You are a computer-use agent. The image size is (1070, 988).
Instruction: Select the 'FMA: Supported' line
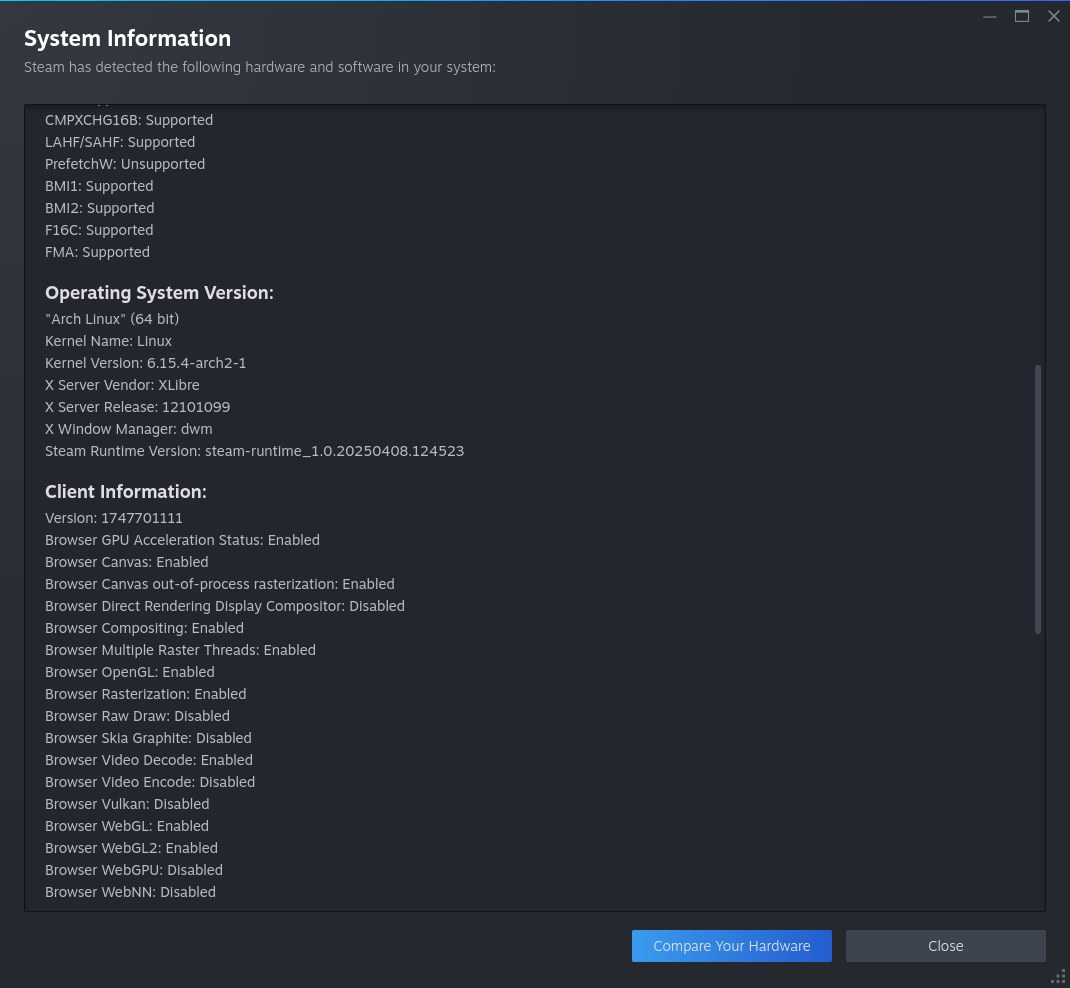pos(98,252)
